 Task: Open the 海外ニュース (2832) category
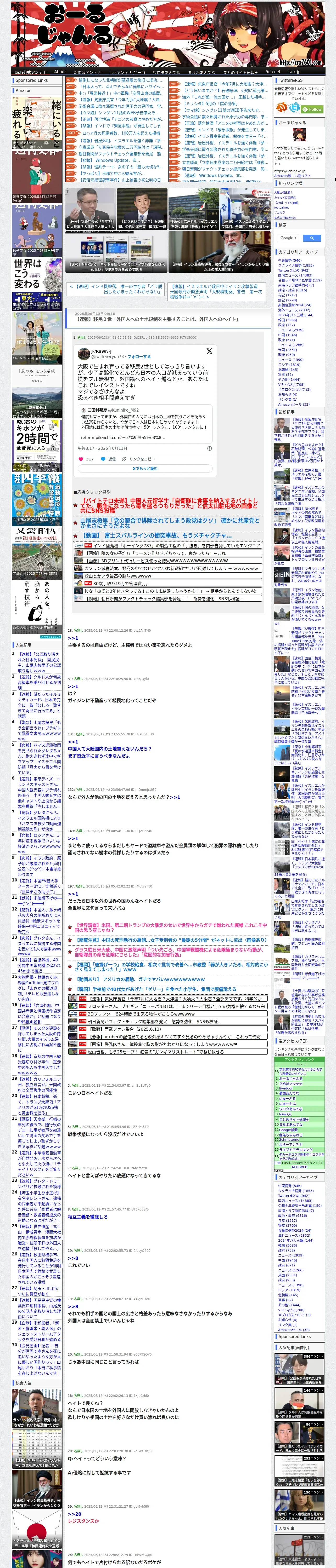click(x=294, y=310)
